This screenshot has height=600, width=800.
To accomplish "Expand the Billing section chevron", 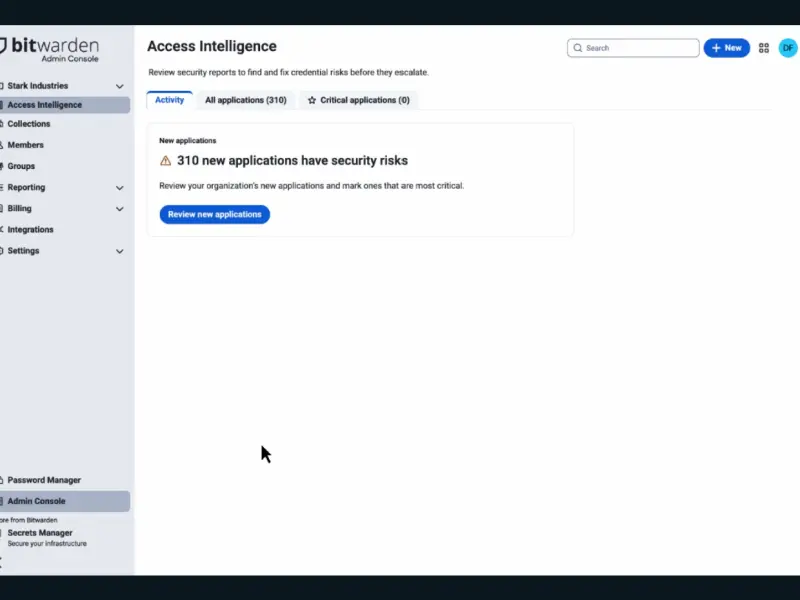I will tap(120, 209).
